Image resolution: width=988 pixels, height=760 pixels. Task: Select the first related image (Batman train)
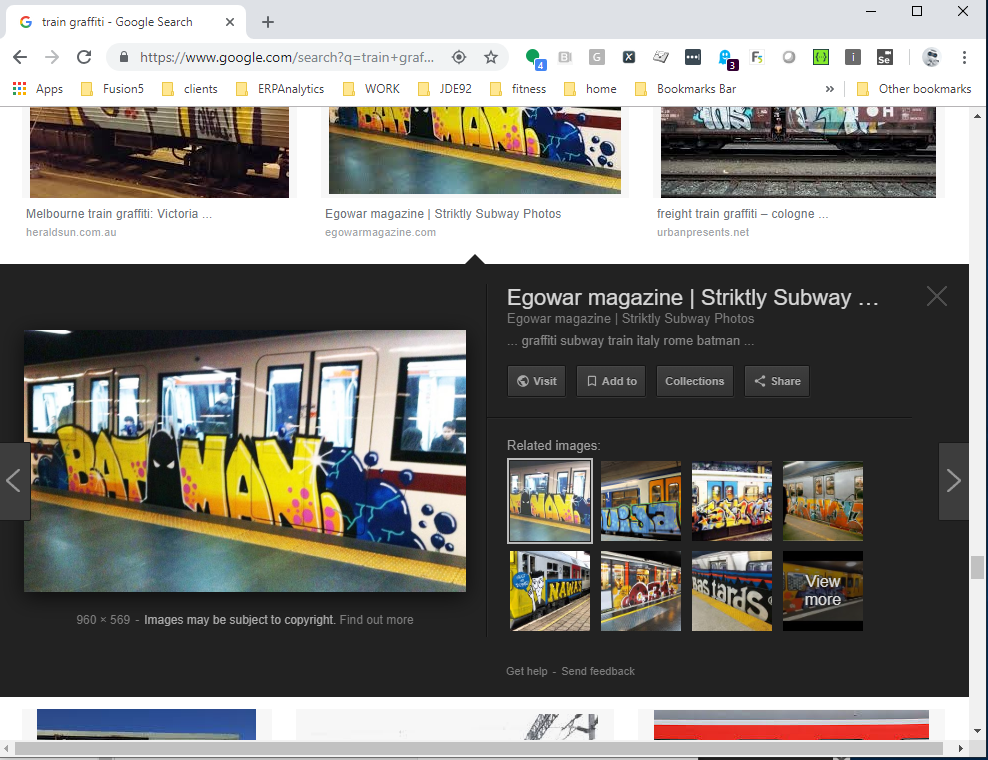[550, 501]
